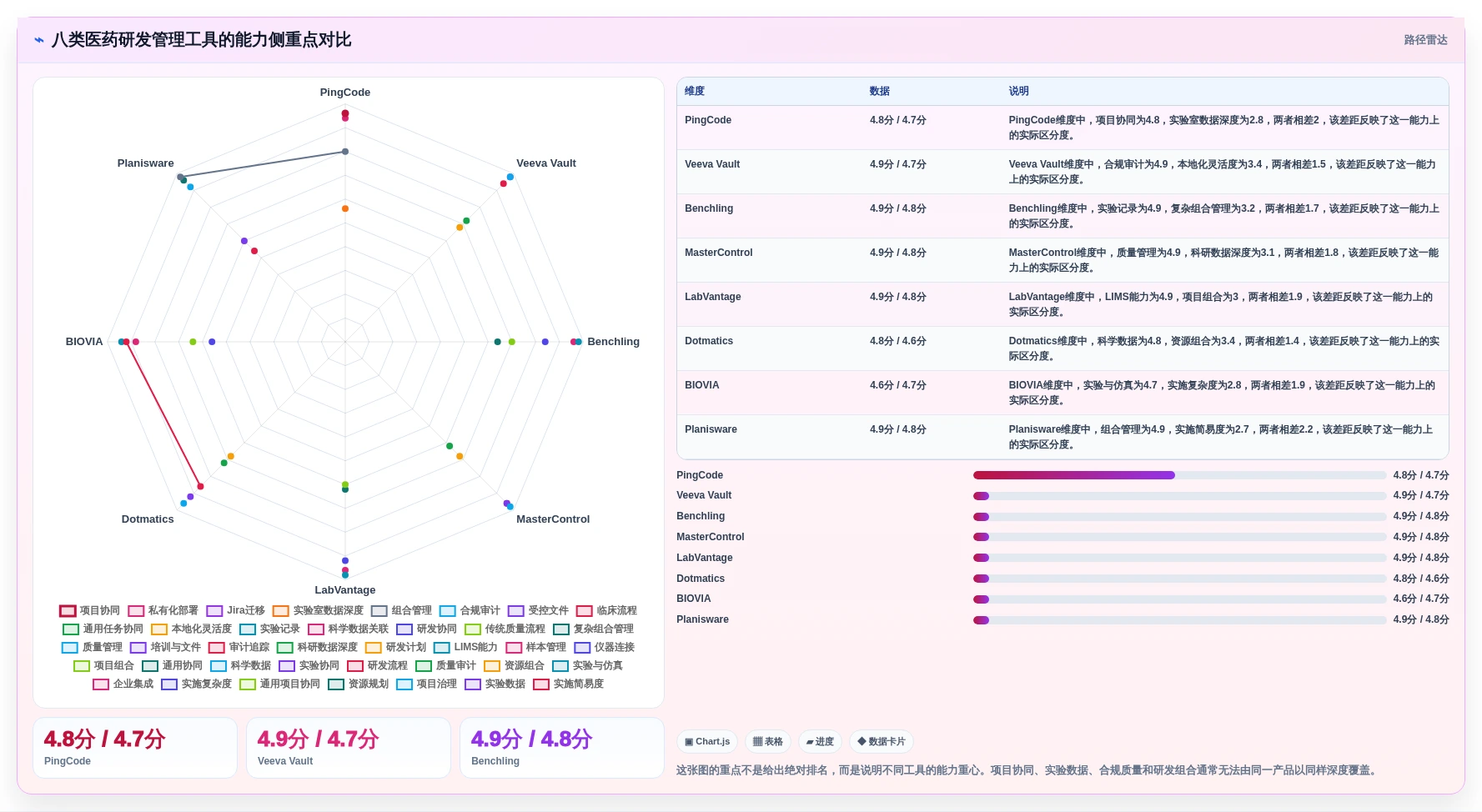Image resolution: width=1482 pixels, height=812 pixels.
Task: Toggle the 通用项目协同 legend entry
Action: click(280, 684)
